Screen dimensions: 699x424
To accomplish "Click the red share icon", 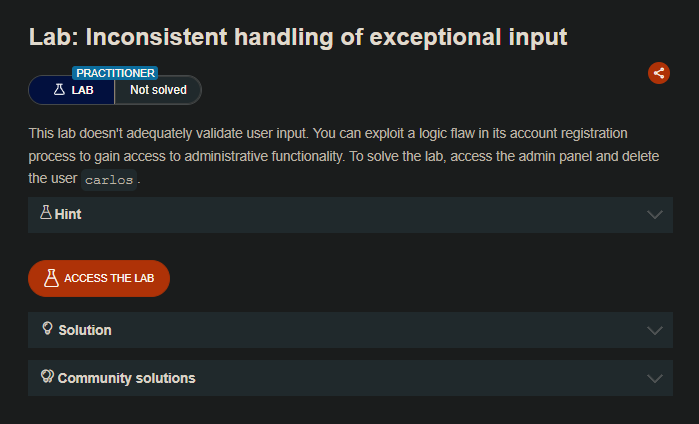I will pyautogui.click(x=658, y=72).
